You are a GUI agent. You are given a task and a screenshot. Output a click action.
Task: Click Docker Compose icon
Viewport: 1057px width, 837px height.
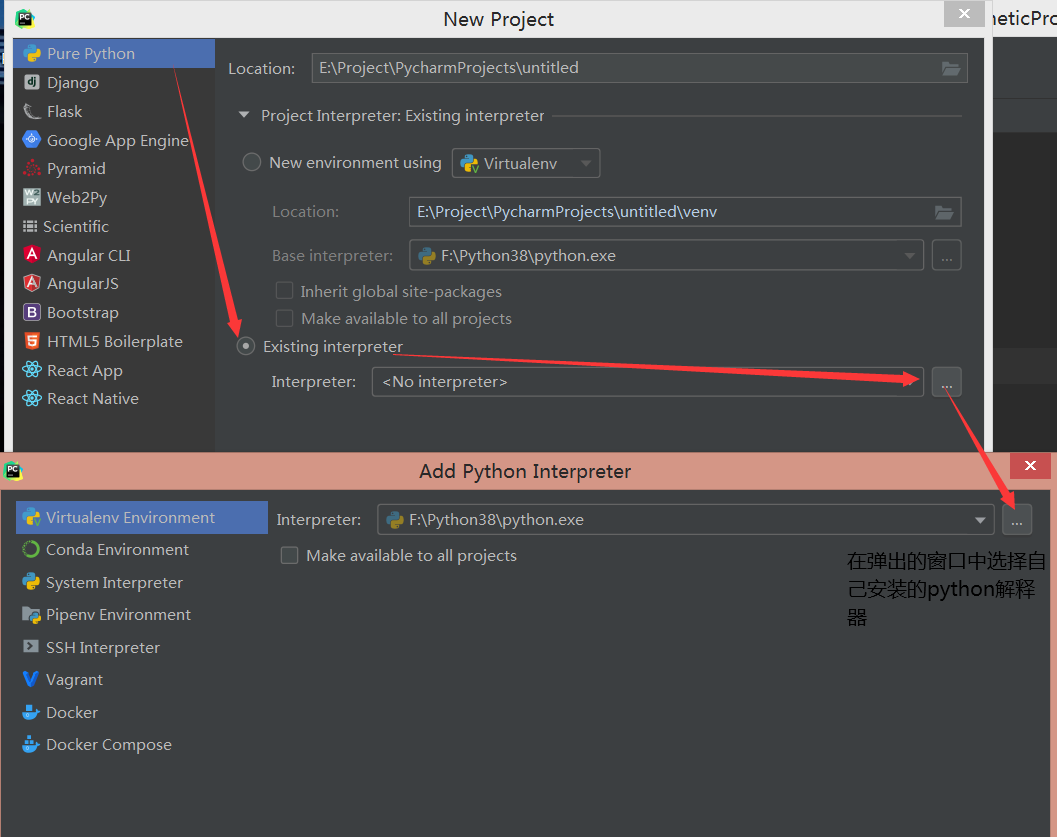tap(31, 744)
